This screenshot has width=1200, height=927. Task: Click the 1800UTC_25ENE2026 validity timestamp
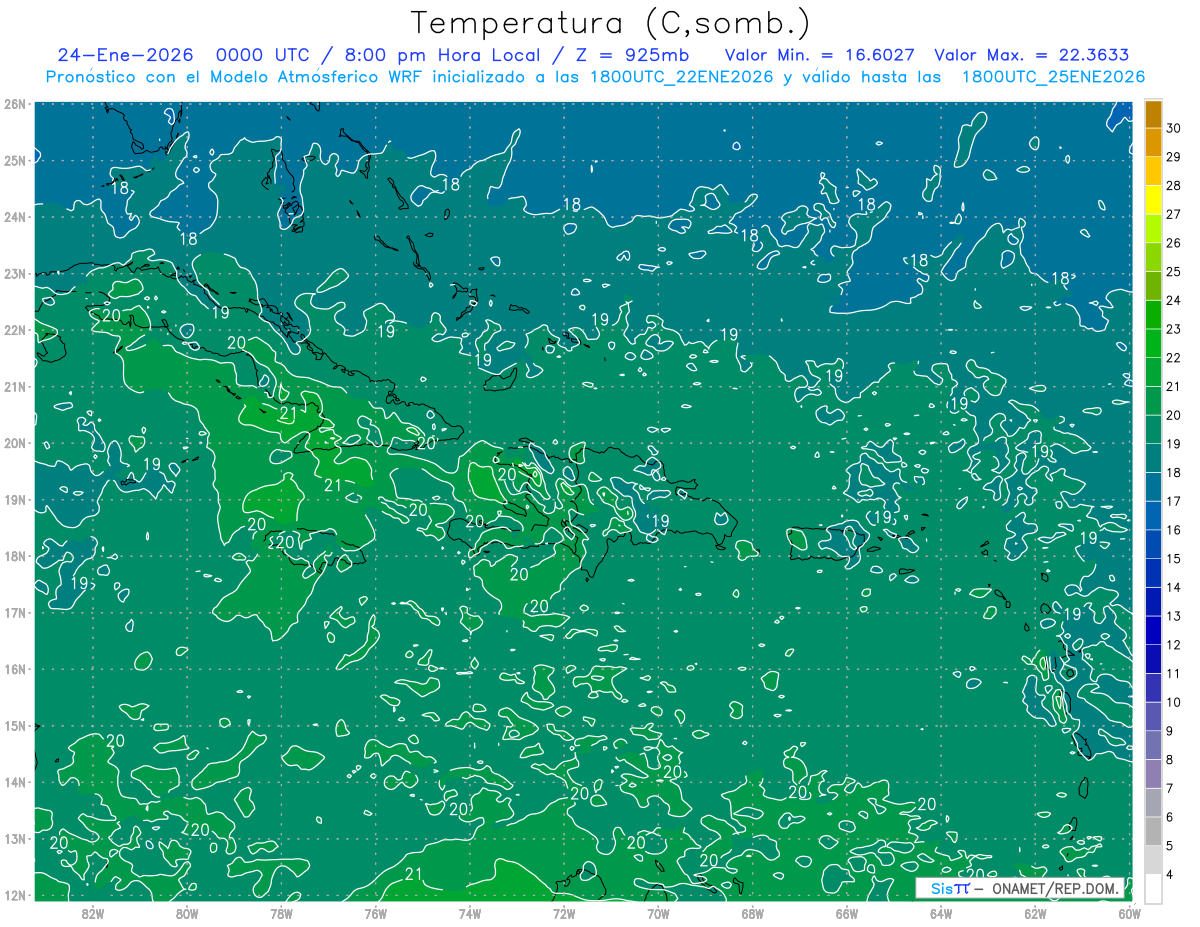click(x=1053, y=77)
